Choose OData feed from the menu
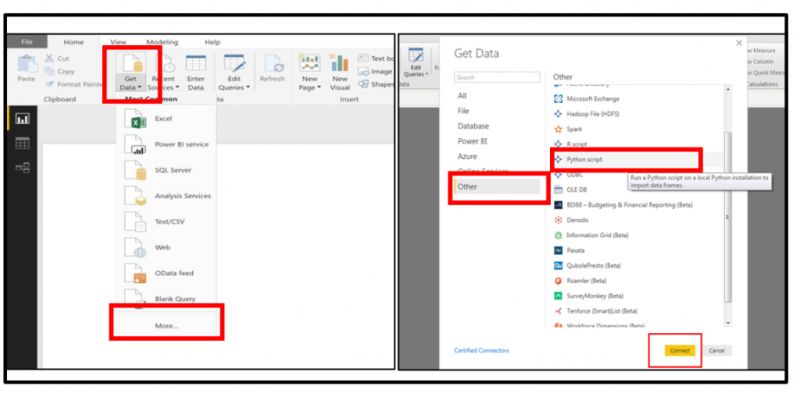Screen dimensions: 800x393 point(167,273)
